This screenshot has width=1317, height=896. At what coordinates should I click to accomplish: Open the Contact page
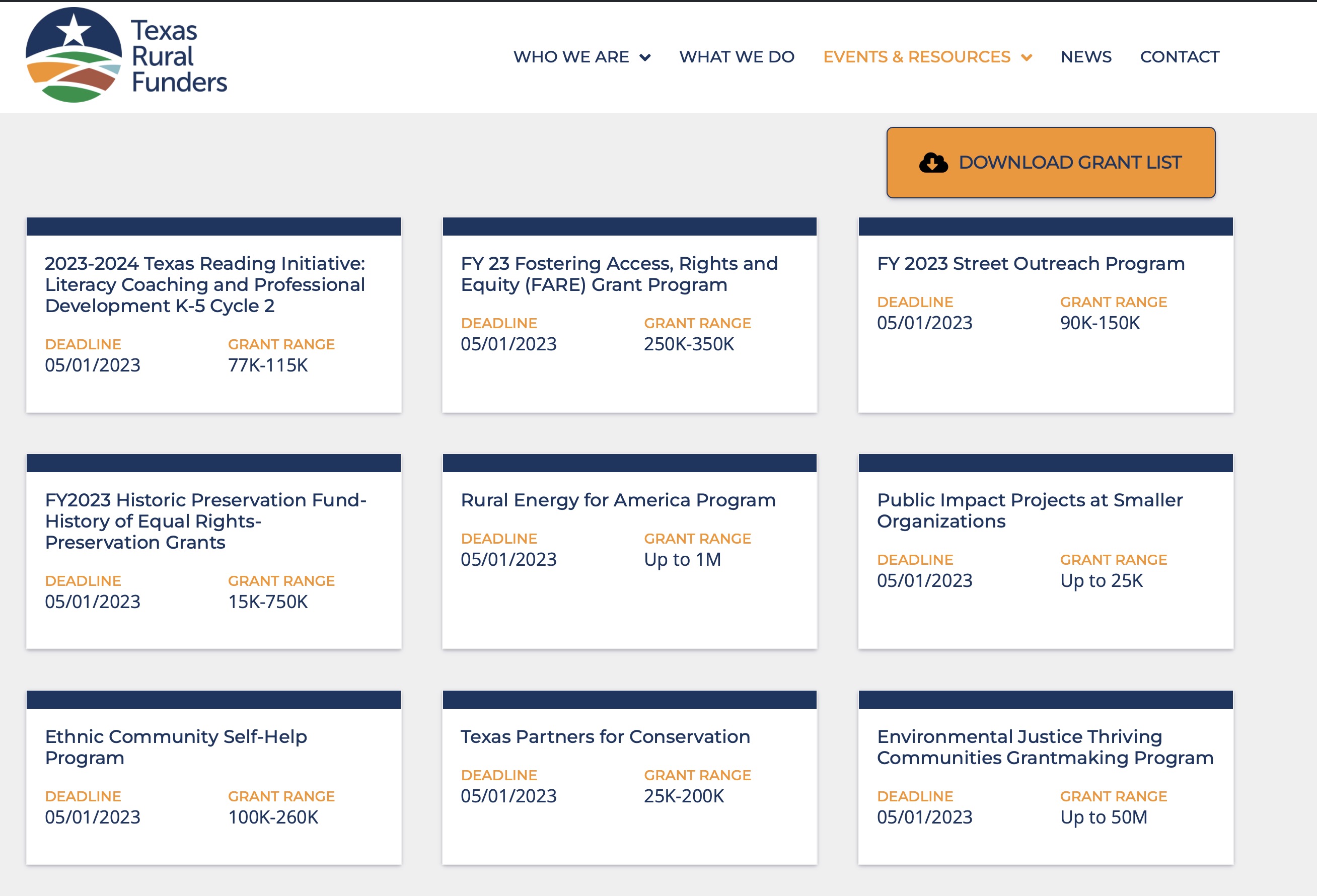pyautogui.click(x=1179, y=57)
